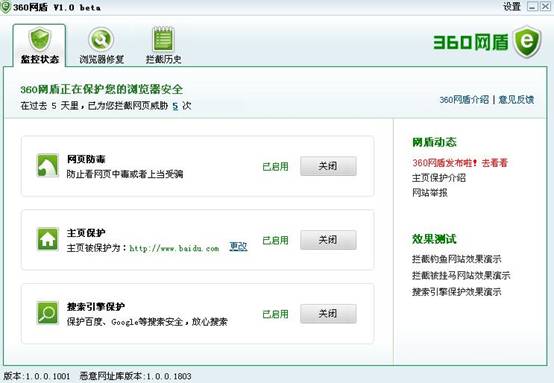Viewport: 554px width, 383px height.
Task: Click the house icon next to 主页保护
Action: pos(48,239)
